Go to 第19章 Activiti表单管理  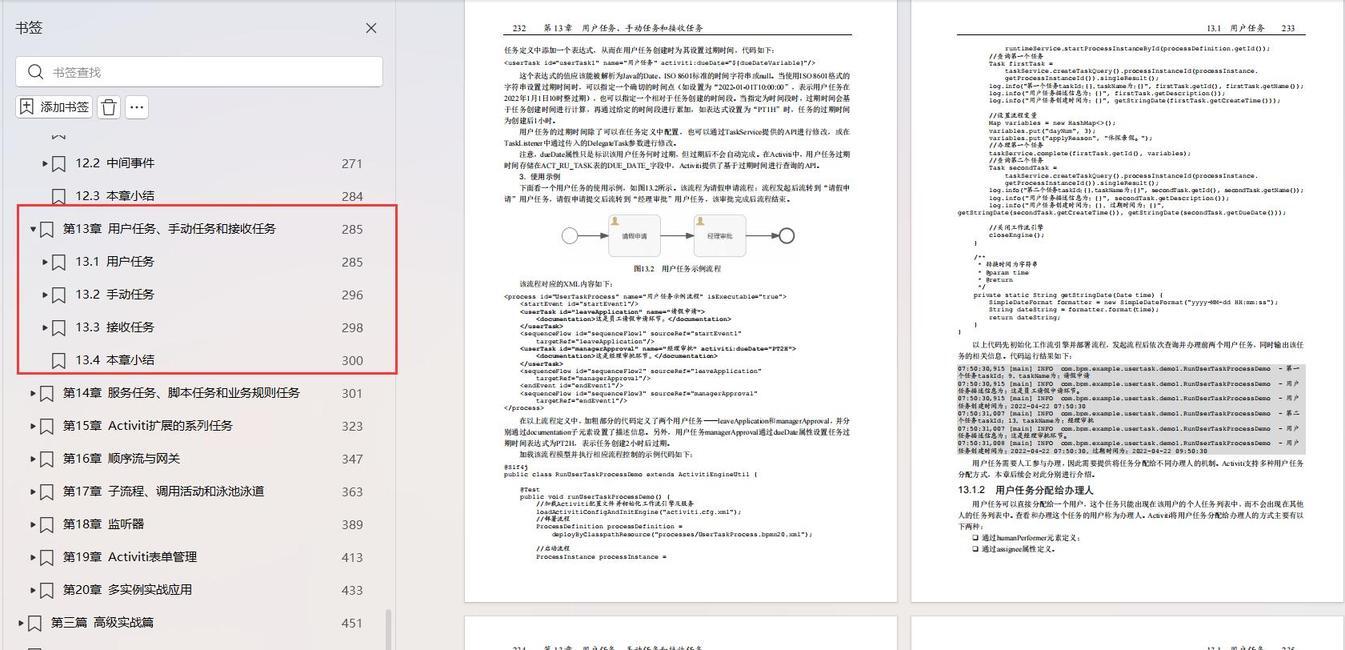coord(130,557)
